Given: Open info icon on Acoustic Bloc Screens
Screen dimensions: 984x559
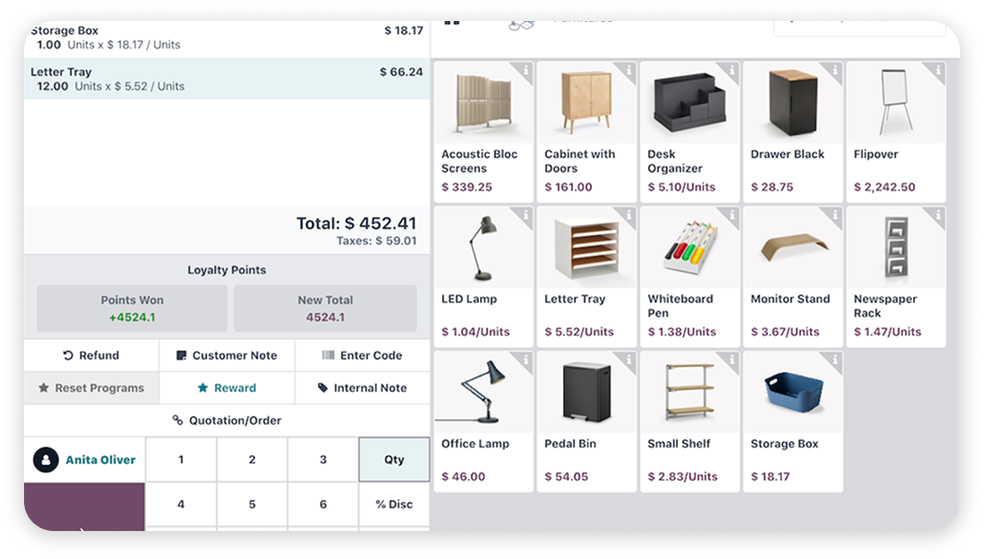Looking at the screenshot, I should click(524, 70).
